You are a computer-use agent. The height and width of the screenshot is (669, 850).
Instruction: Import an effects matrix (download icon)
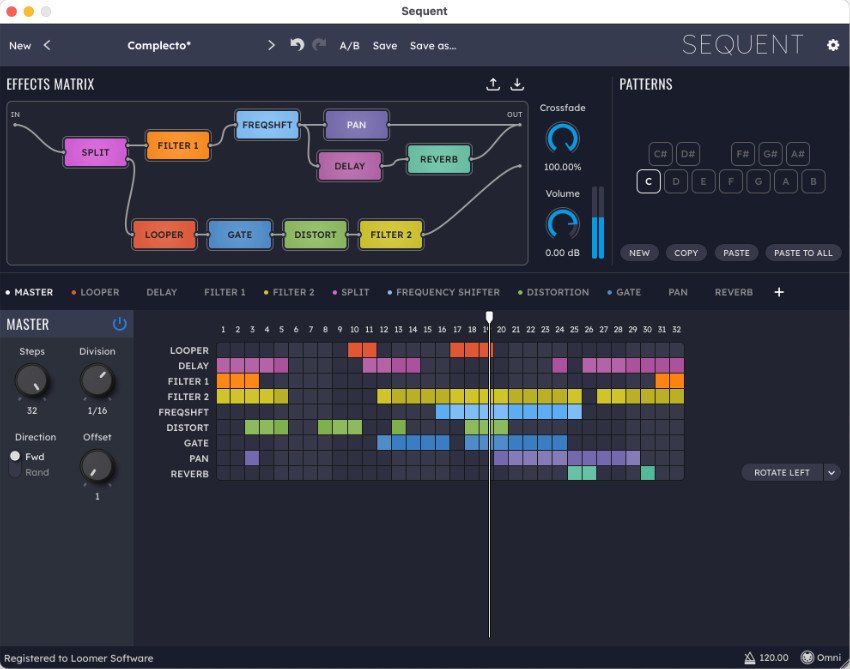coord(517,84)
